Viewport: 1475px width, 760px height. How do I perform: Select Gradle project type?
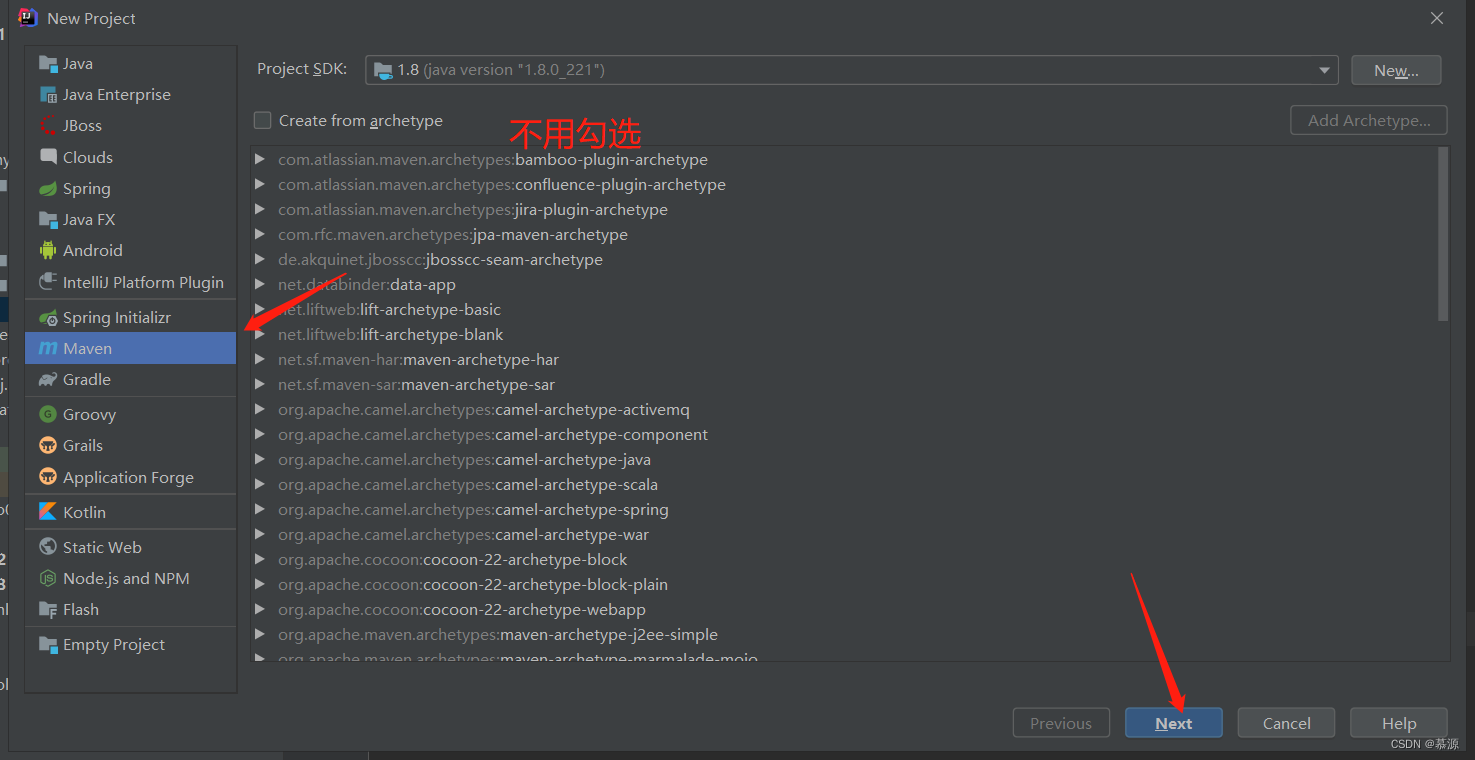click(x=131, y=380)
